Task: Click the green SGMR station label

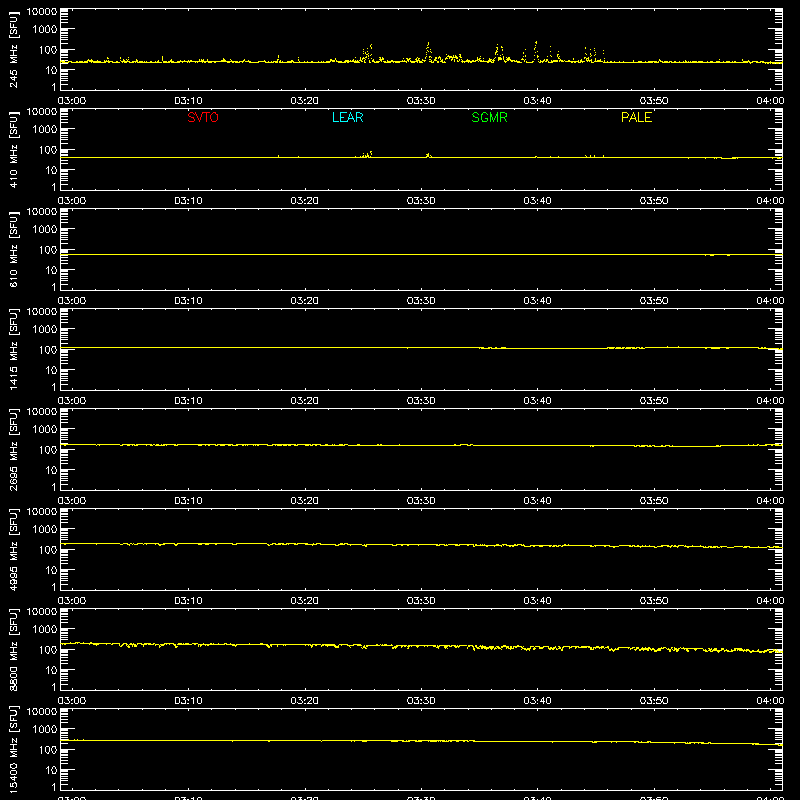Action: tap(489, 117)
